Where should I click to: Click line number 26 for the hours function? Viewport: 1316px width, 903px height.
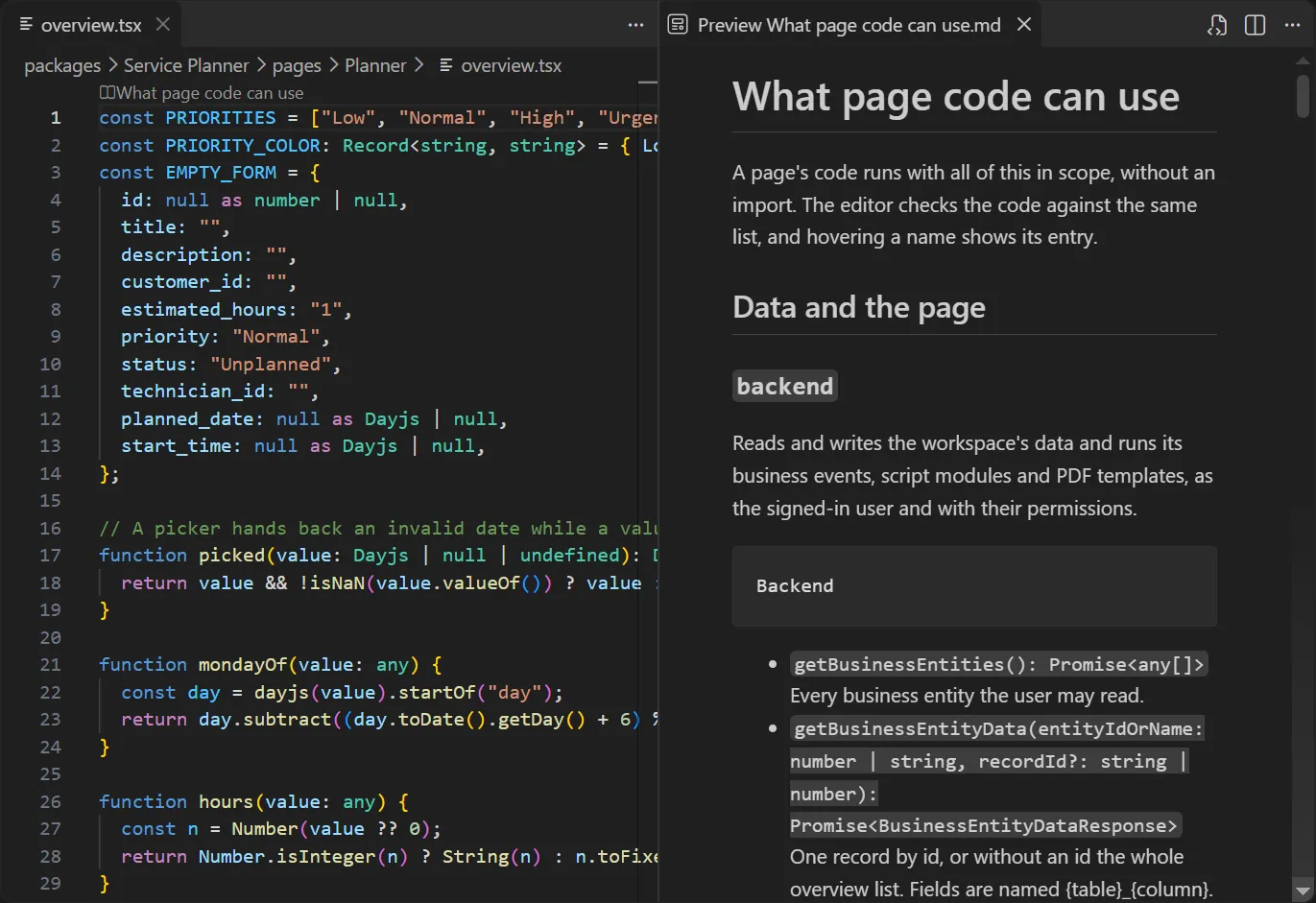pyautogui.click(x=50, y=802)
